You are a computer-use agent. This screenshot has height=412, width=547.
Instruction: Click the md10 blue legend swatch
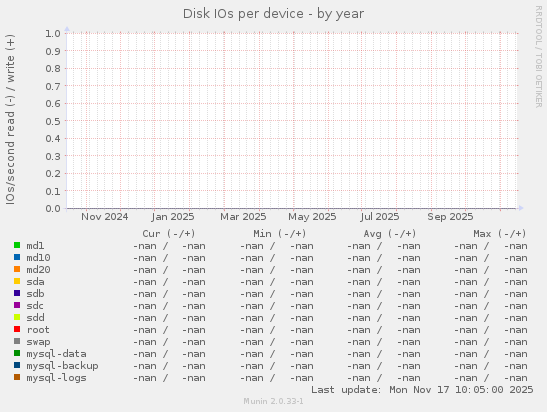(x=17, y=257)
